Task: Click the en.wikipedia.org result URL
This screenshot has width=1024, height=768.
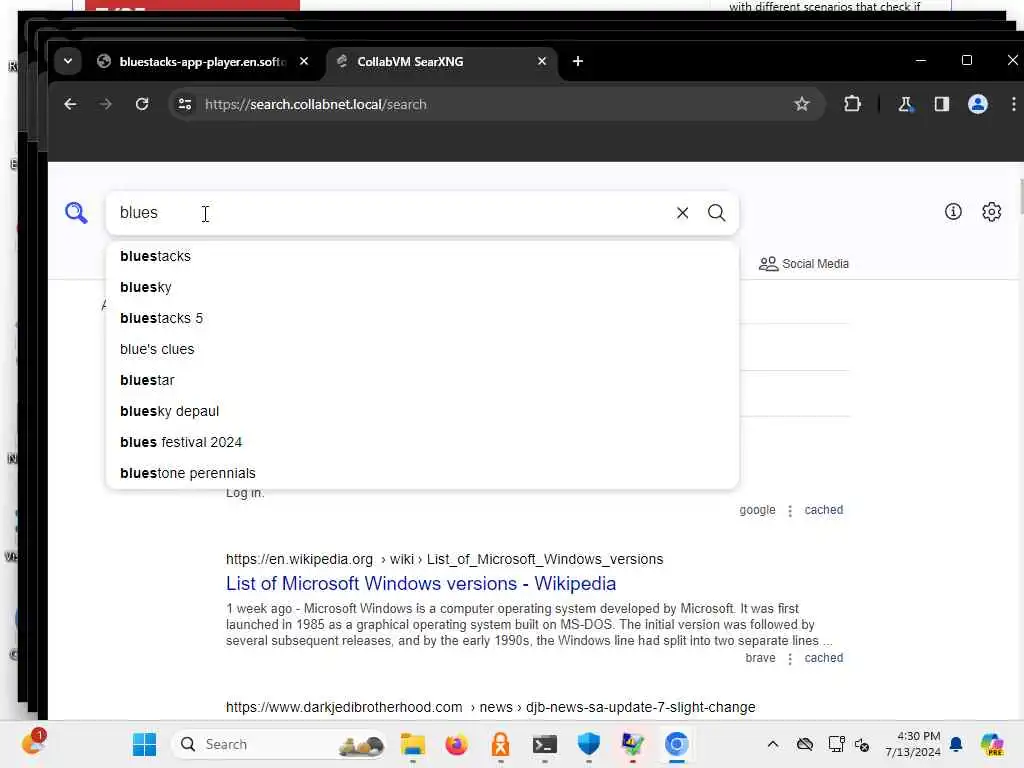Action: coord(444,560)
